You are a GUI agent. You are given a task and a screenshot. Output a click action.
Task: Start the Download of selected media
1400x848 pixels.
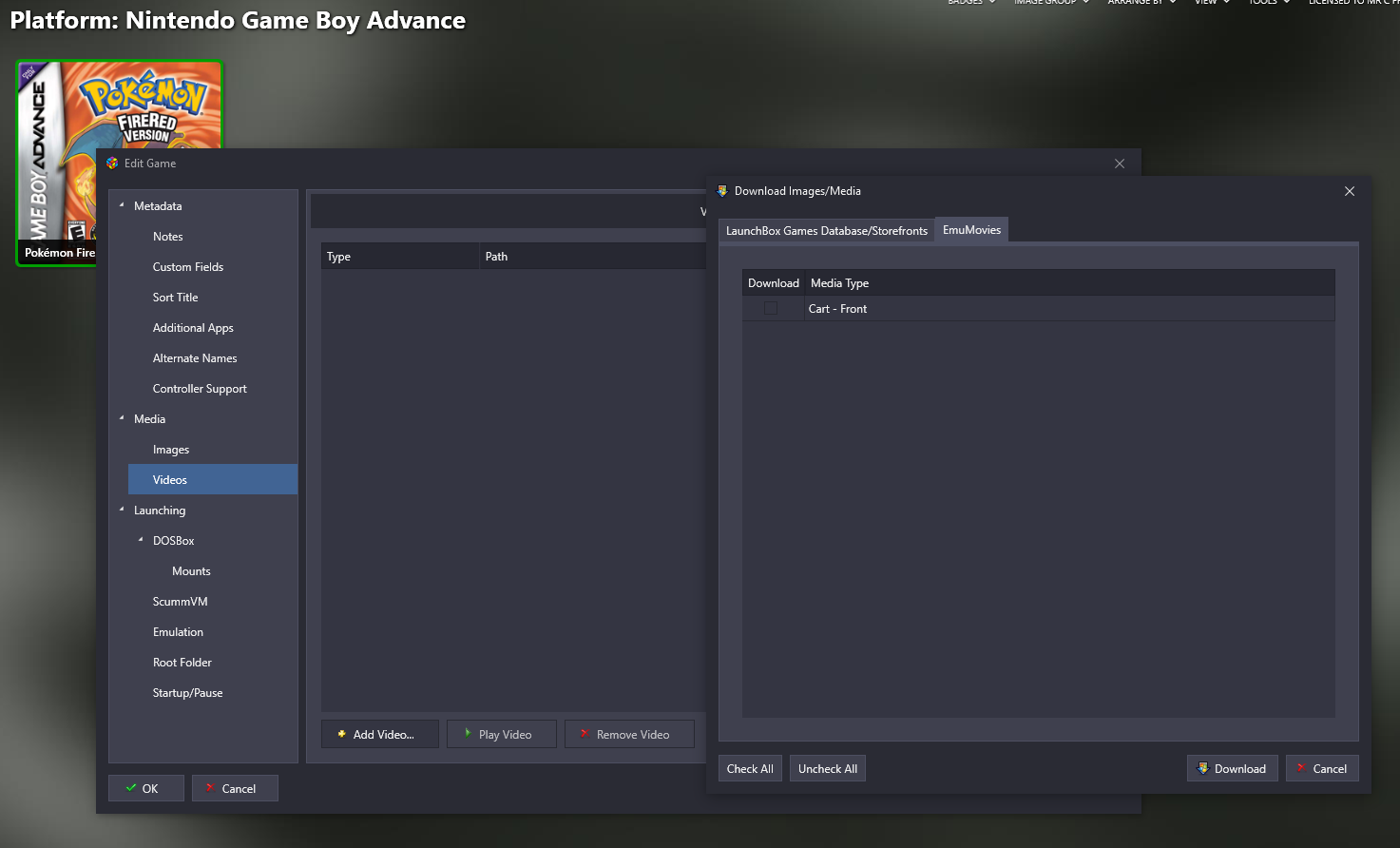[1233, 768]
